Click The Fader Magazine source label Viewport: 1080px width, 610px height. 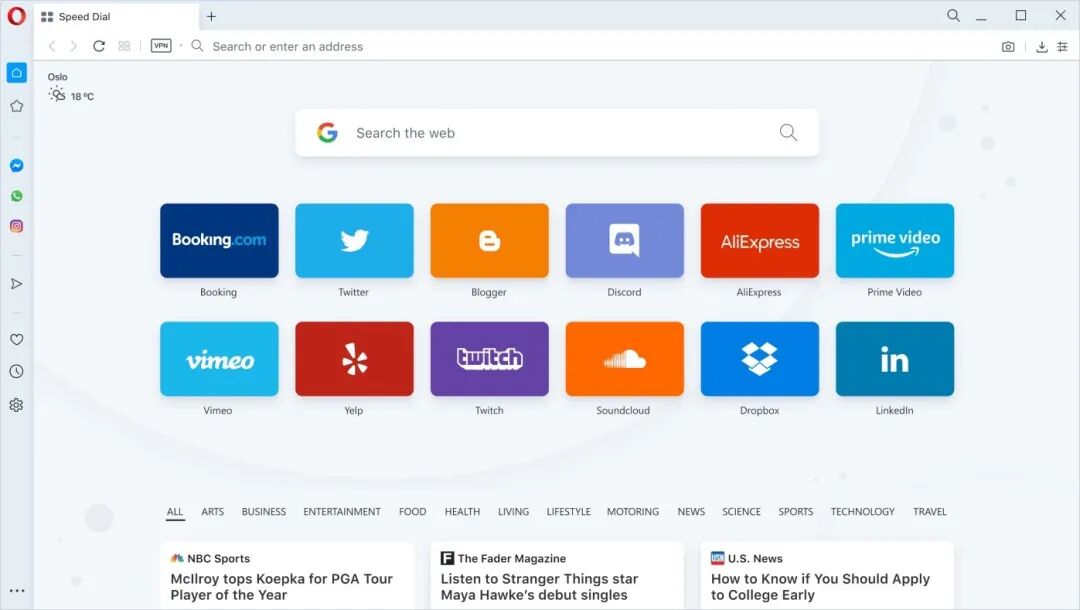(x=503, y=558)
